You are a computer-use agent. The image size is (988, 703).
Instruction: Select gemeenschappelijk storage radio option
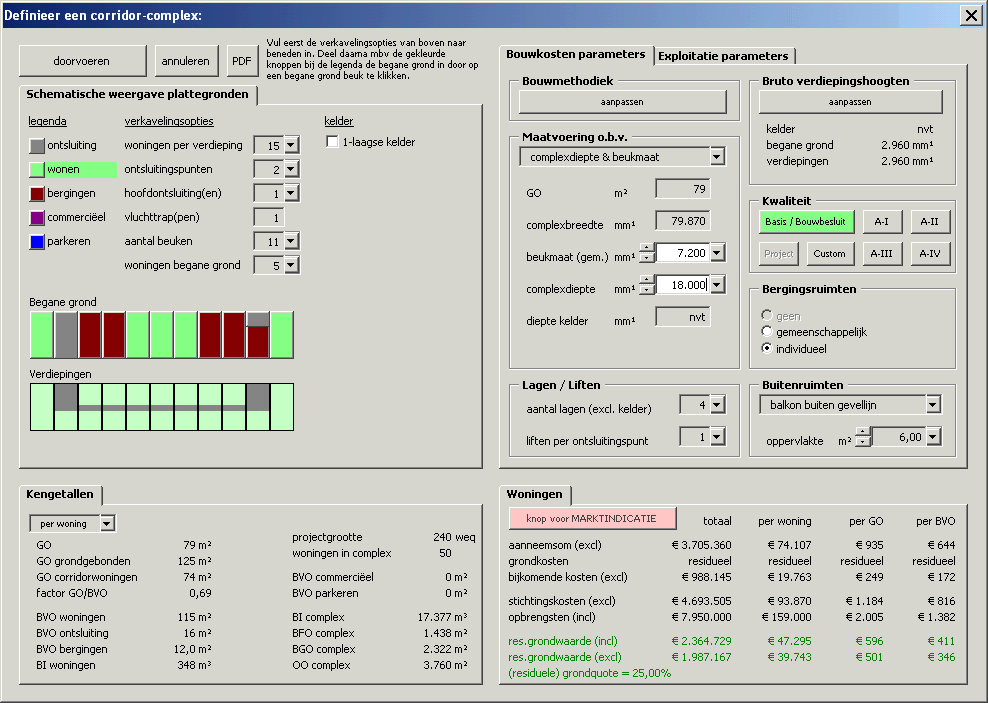pyautogui.click(x=767, y=331)
